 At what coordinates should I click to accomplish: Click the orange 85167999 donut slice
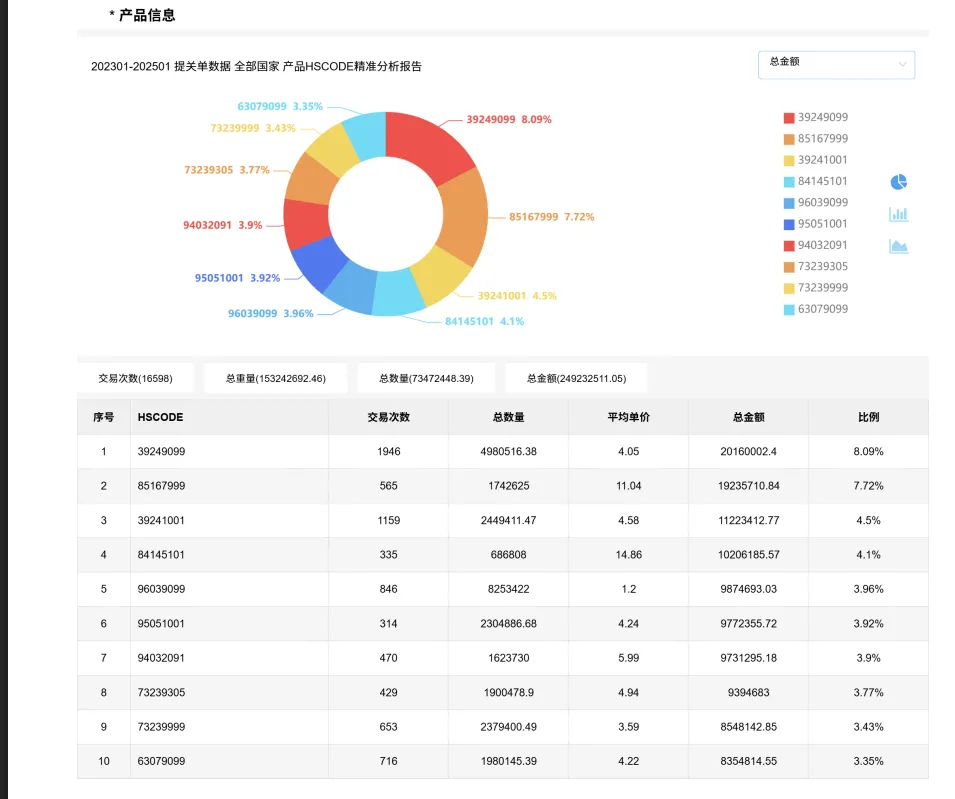click(x=461, y=215)
